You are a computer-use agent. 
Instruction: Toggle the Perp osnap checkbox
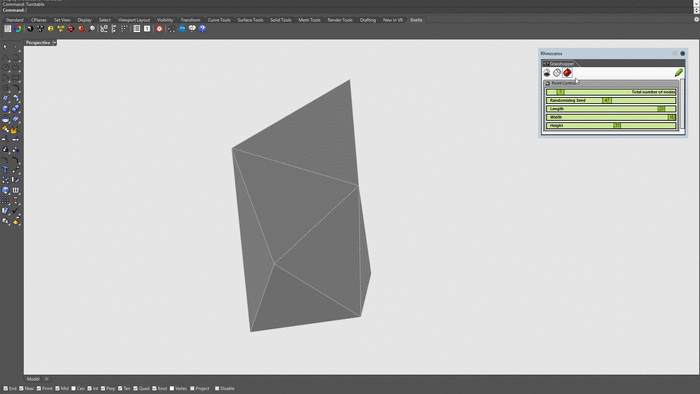(103, 389)
